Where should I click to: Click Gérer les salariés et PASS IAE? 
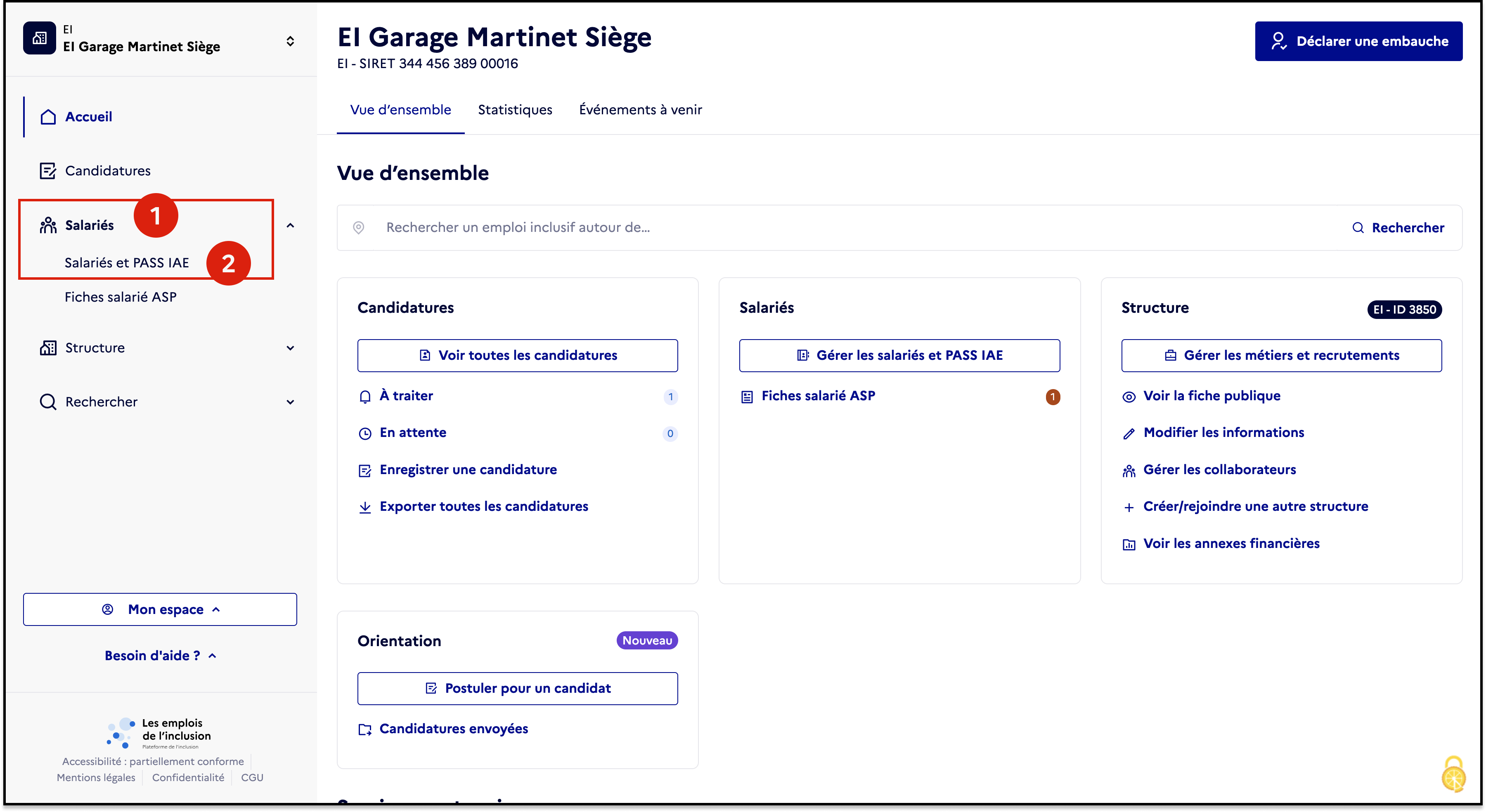coord(899,355)
